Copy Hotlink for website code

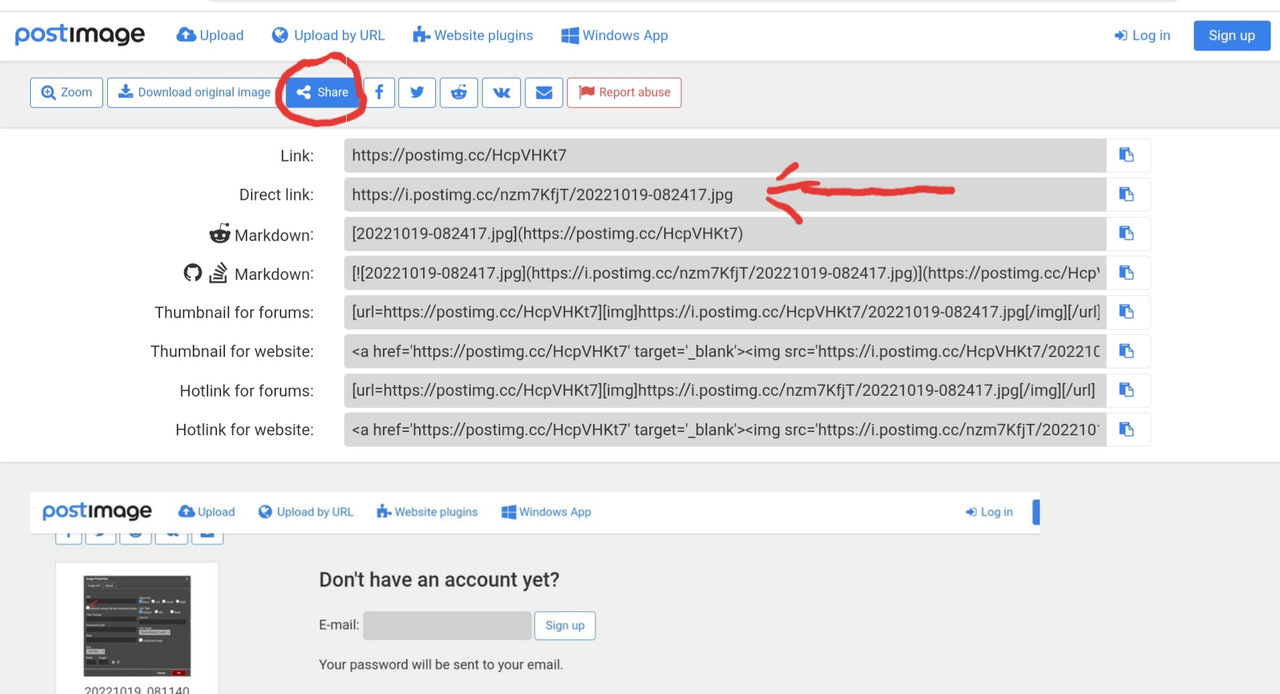click(x=1127, y=429)
